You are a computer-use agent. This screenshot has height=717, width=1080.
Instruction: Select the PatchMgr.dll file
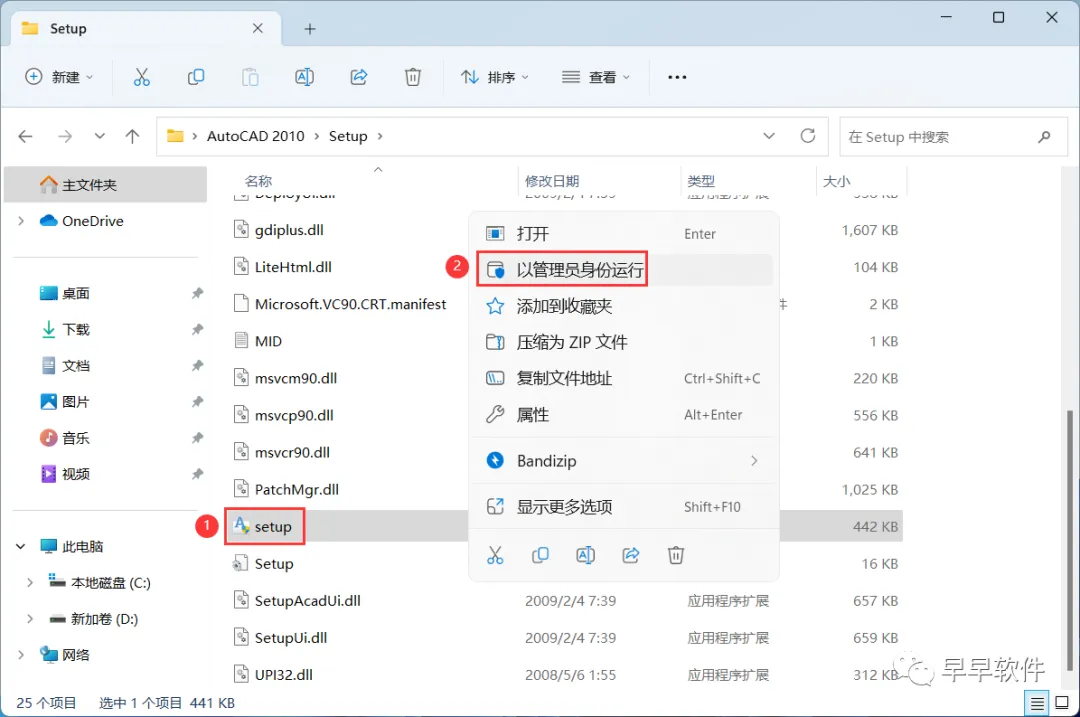pos(296,490)
